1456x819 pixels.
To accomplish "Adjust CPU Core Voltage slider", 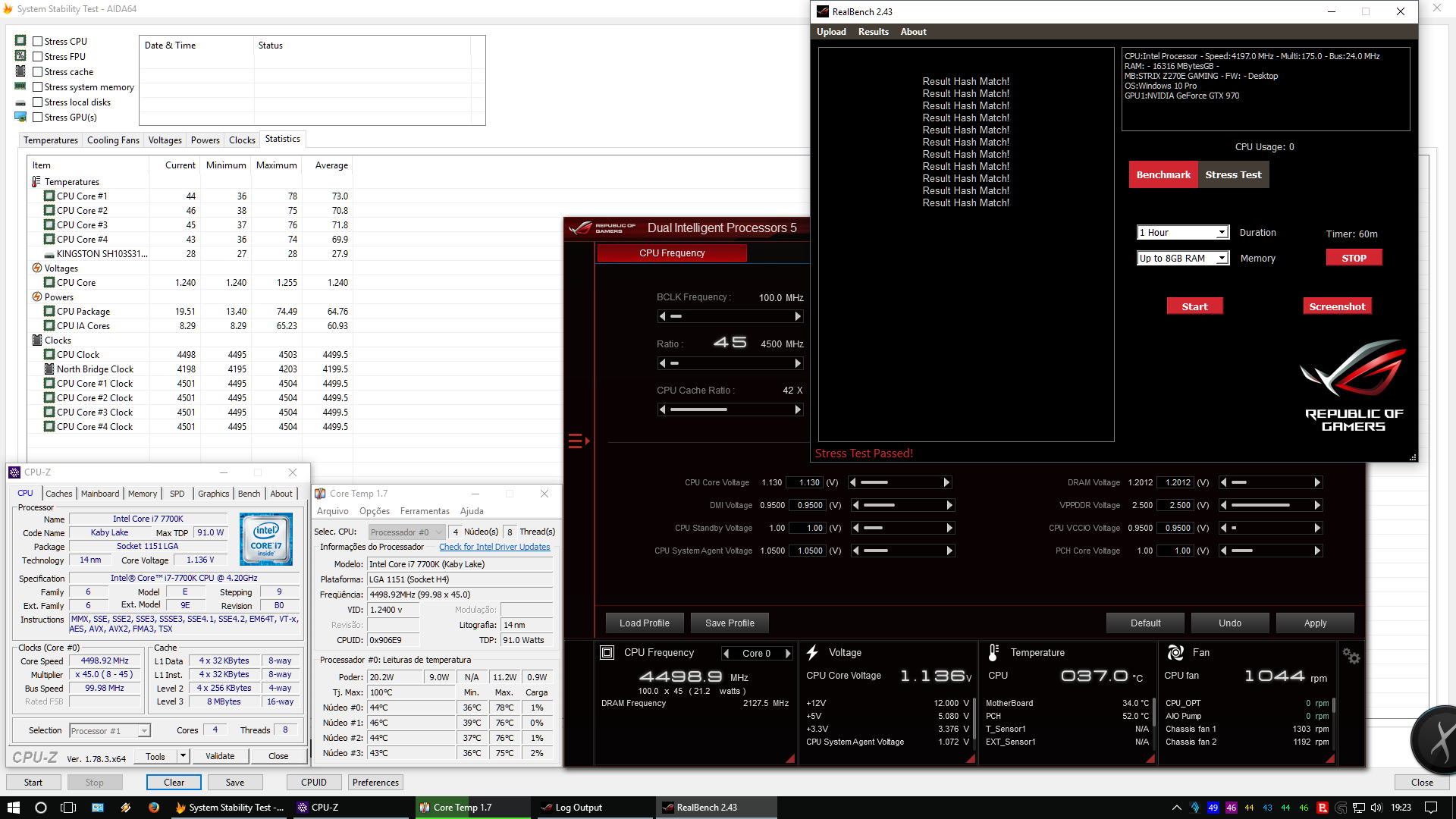I will coord(900,482).
